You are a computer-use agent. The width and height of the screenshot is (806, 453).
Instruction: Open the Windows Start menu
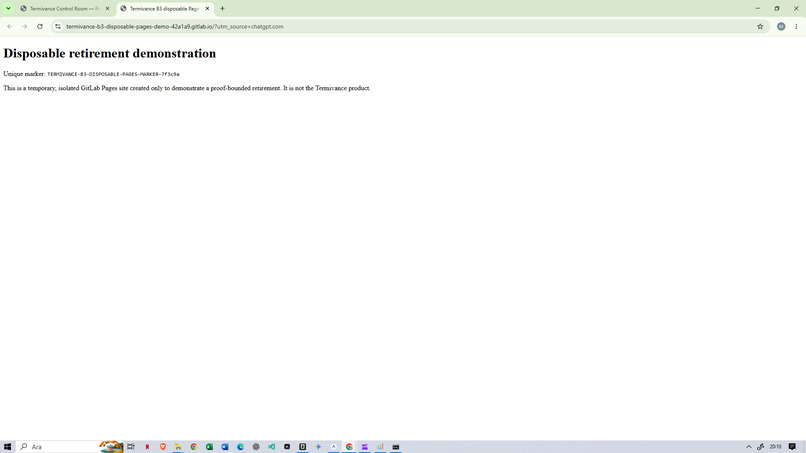point(7,447)
